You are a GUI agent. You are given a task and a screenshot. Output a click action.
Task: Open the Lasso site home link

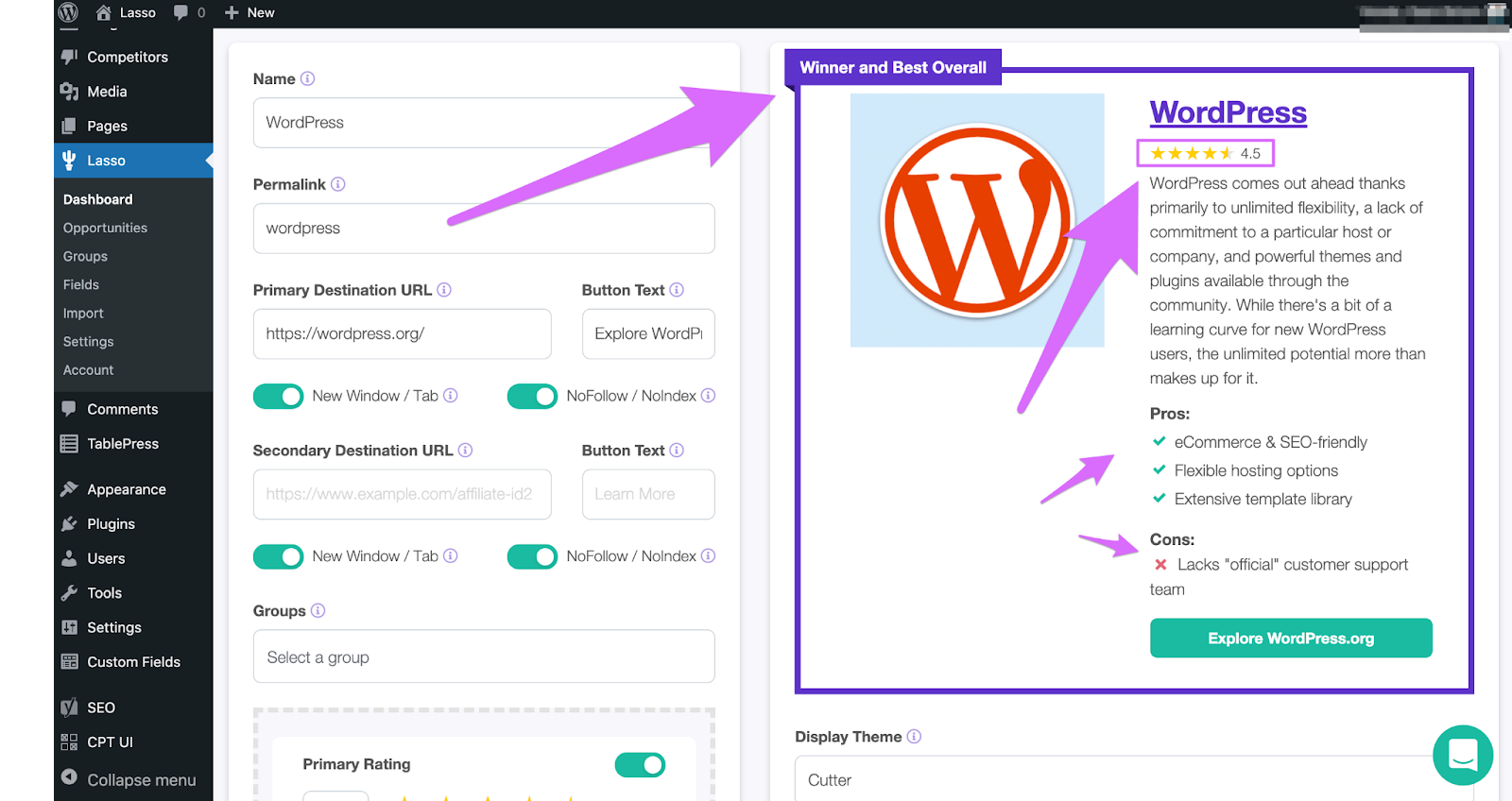(127, 12)
